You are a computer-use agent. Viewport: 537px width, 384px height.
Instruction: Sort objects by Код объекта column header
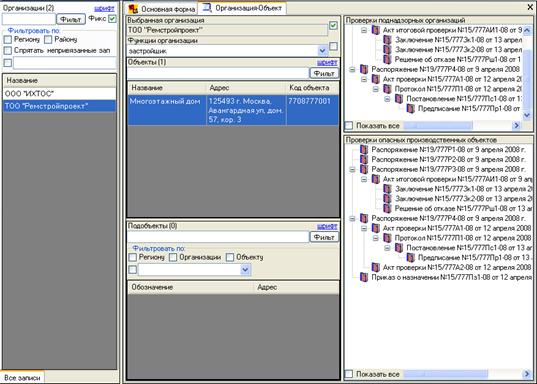312,88
